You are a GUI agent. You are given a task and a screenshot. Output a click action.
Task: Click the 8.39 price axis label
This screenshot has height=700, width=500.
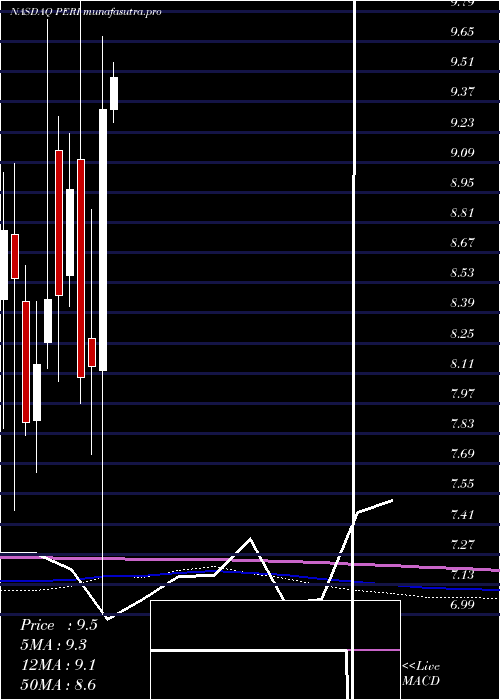pyautogui.click(x=462, y=303)
